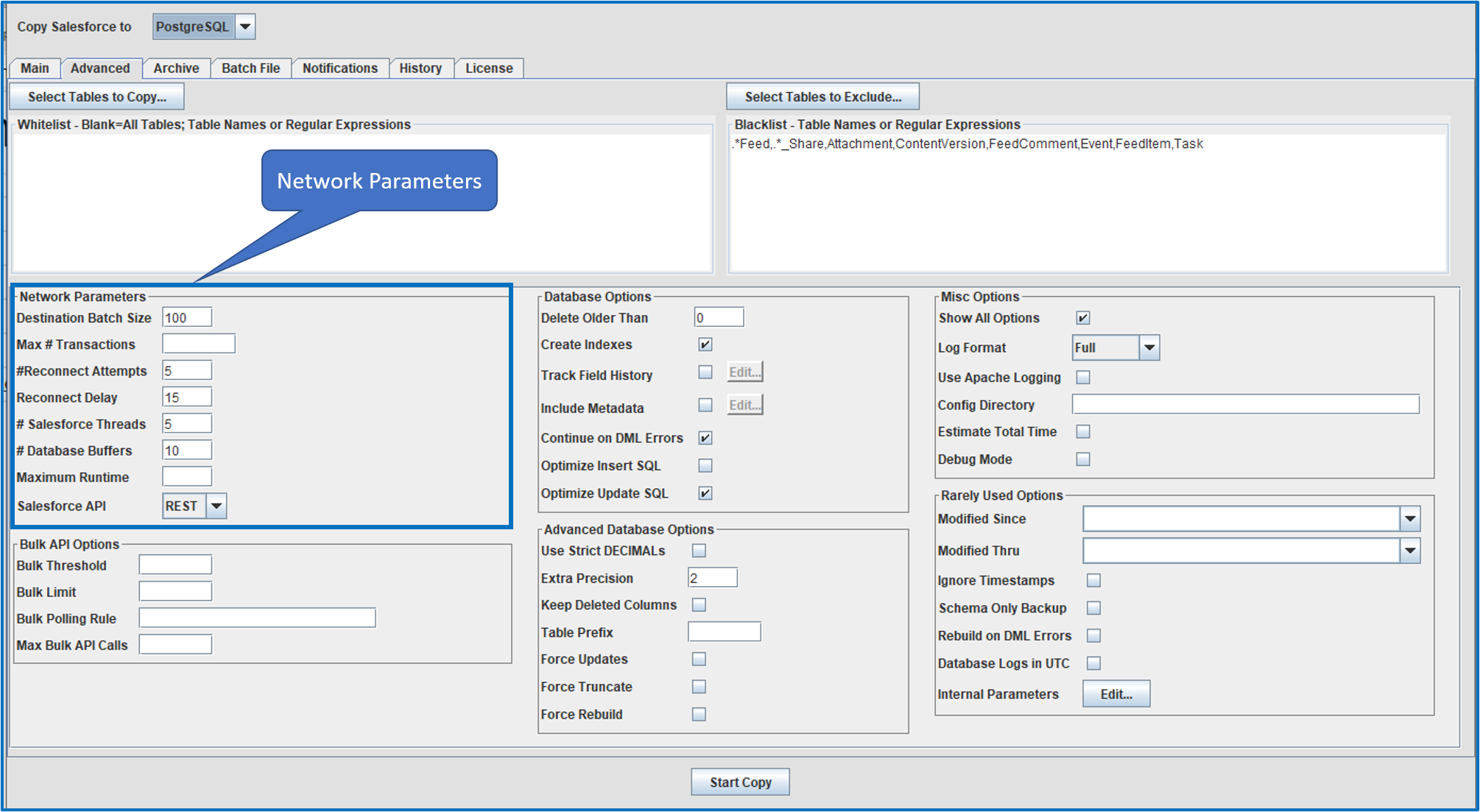The width and height of the screenshot is (1480, 812).
Task: Click the Table Prefix field
Action: 725,632
